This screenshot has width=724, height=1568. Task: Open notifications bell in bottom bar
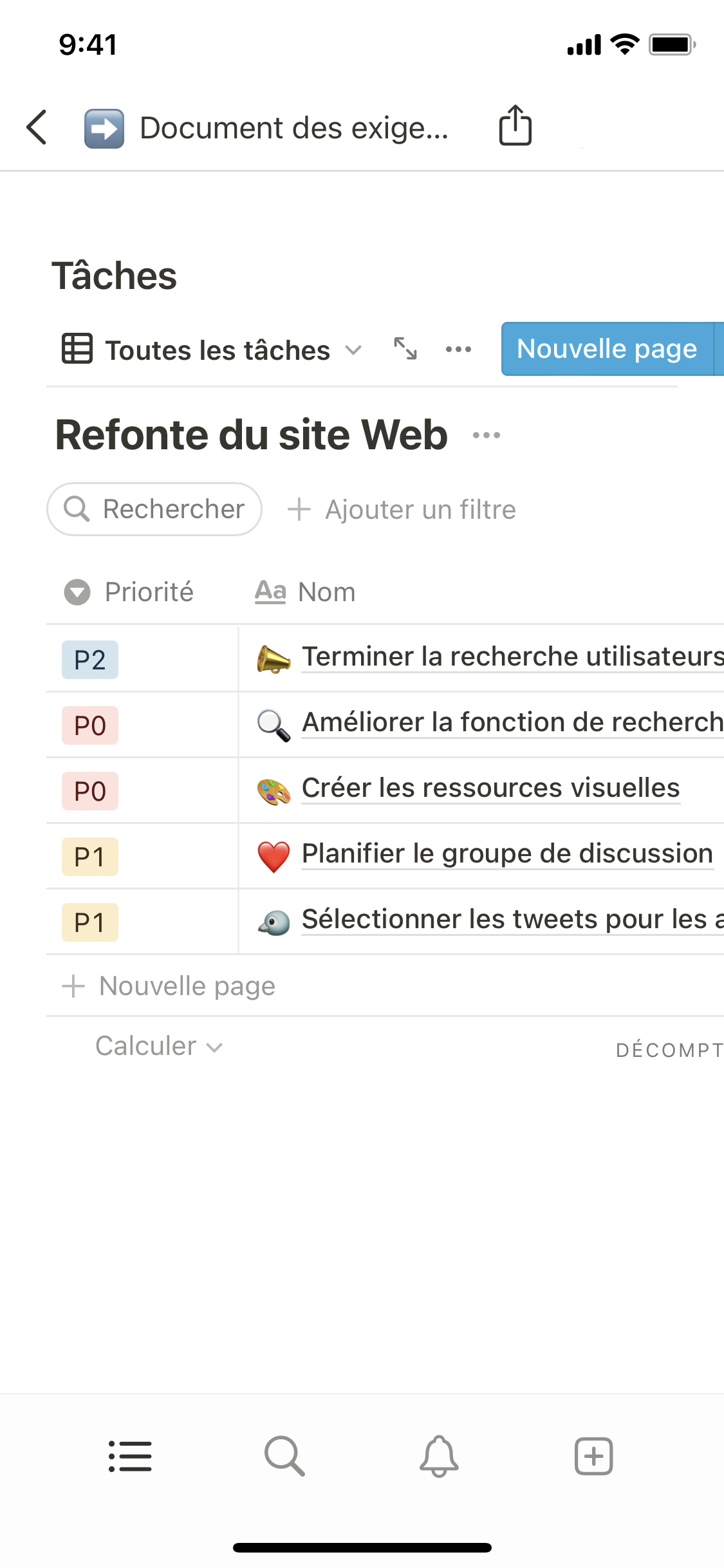click(439, 1456)
